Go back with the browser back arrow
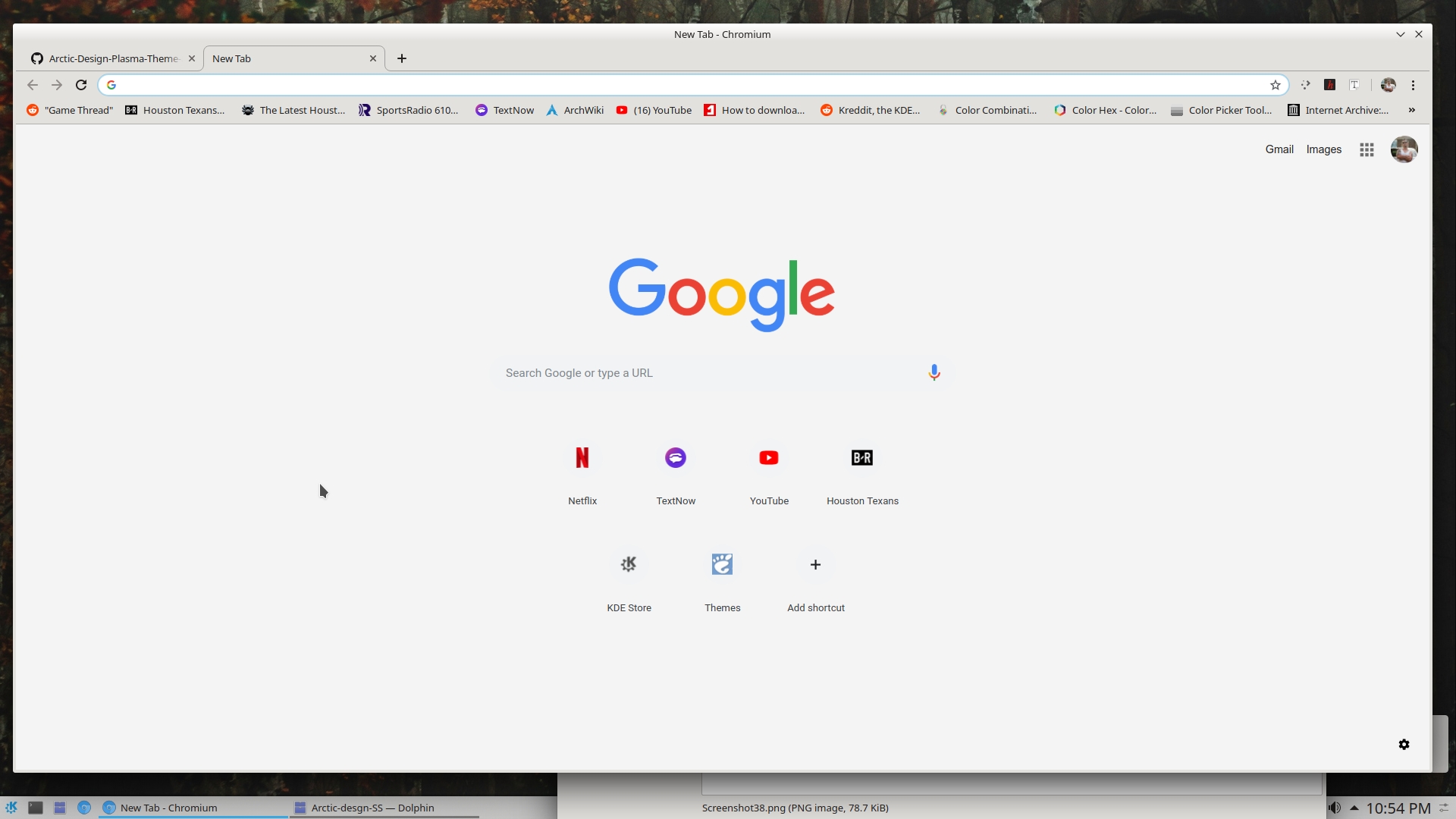Screen dimensions: 1456x819 click(x=33, y=85)
